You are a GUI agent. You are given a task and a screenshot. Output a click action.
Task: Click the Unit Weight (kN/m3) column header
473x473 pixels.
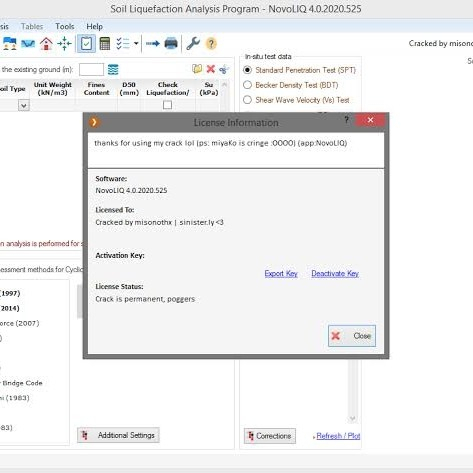coord(52,89)
